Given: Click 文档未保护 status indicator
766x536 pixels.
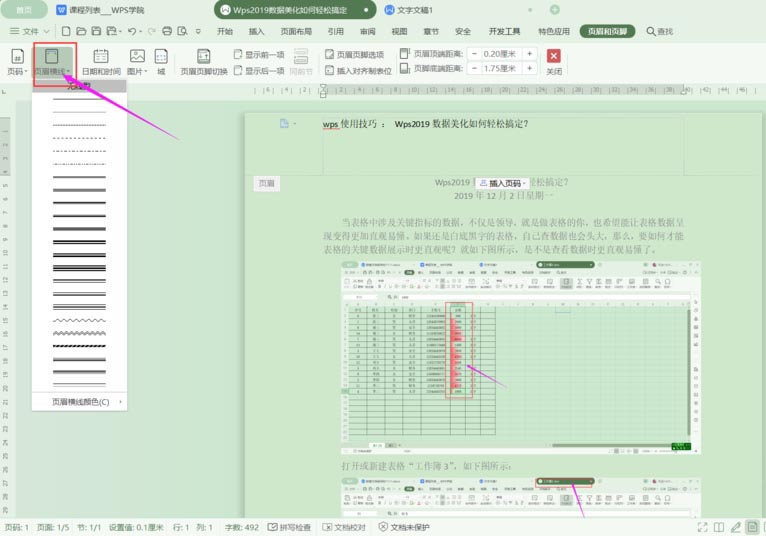Looking at the screenshot, I should pyautogui.click(x=404, y=527).
